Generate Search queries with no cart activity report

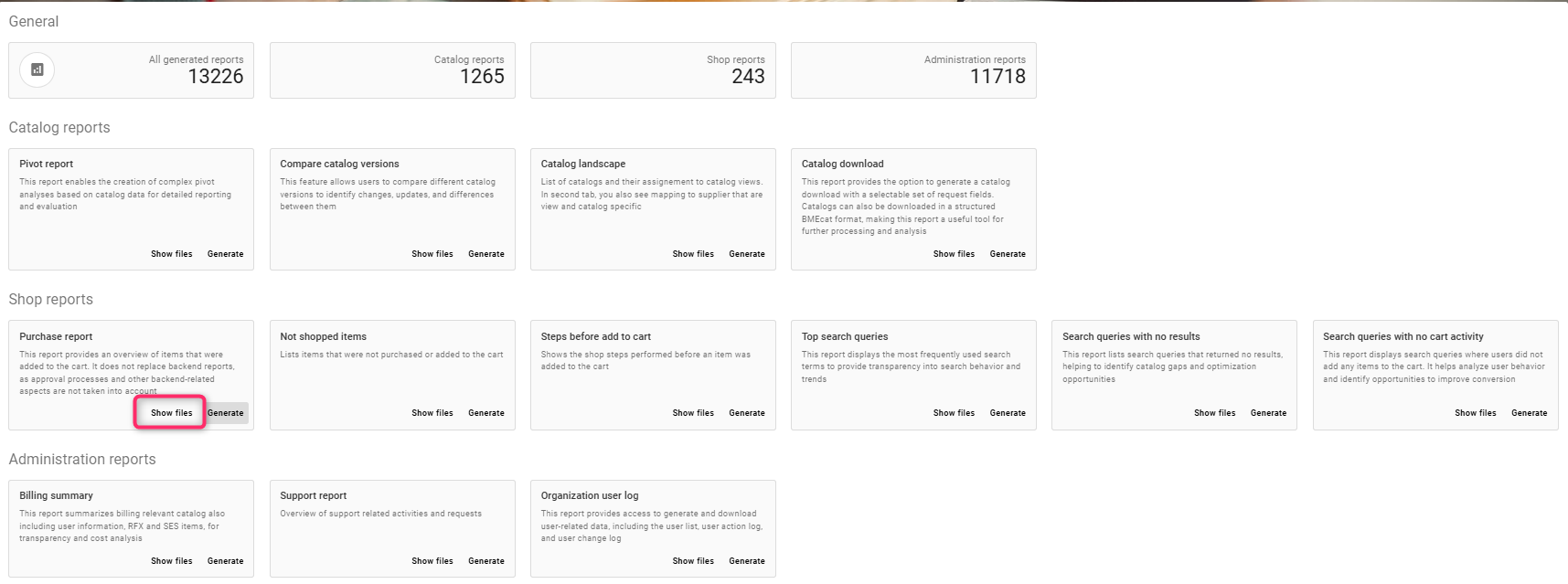click(1529, 413)
